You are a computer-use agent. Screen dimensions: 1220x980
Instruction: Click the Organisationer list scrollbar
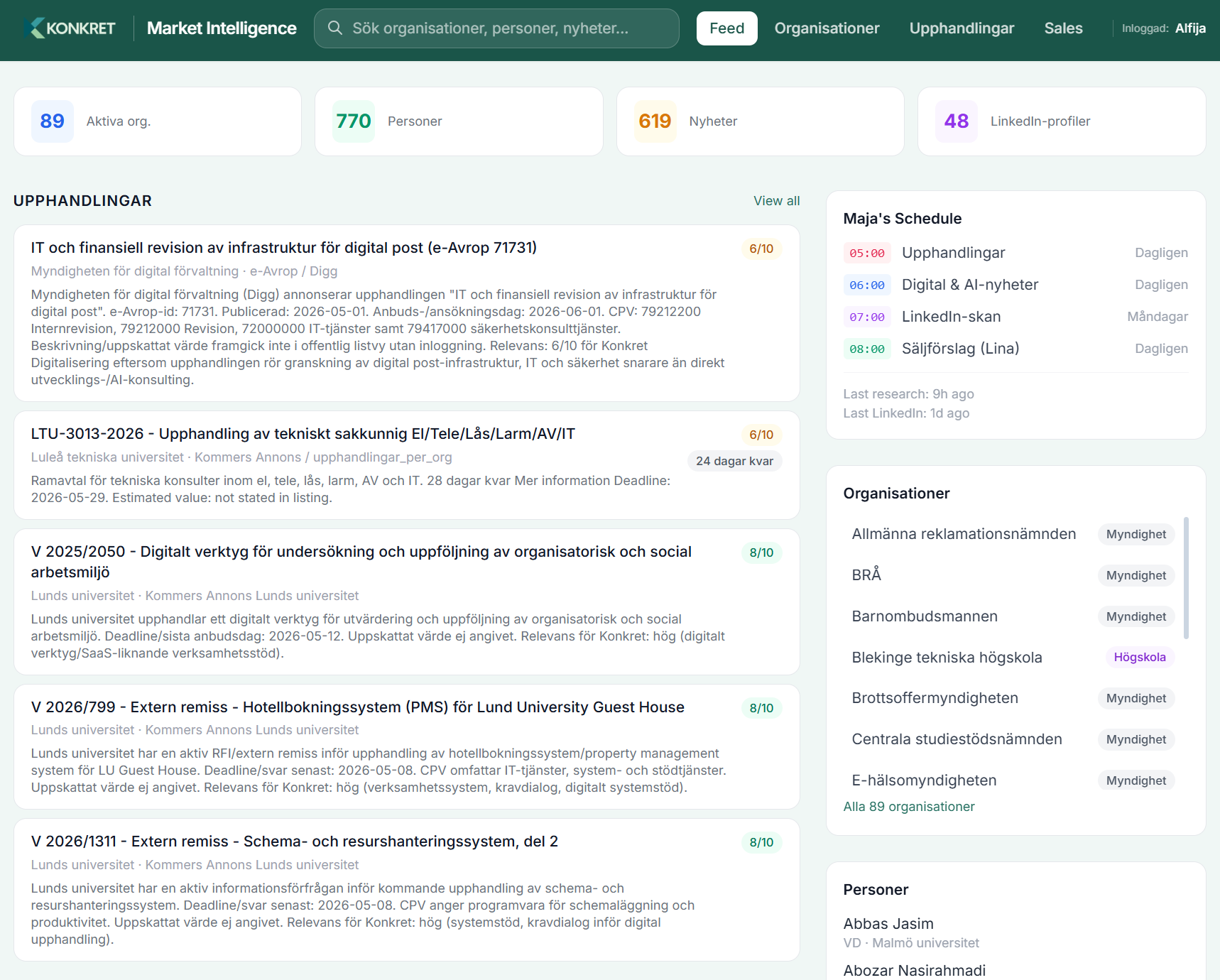tap(1186, 578)
